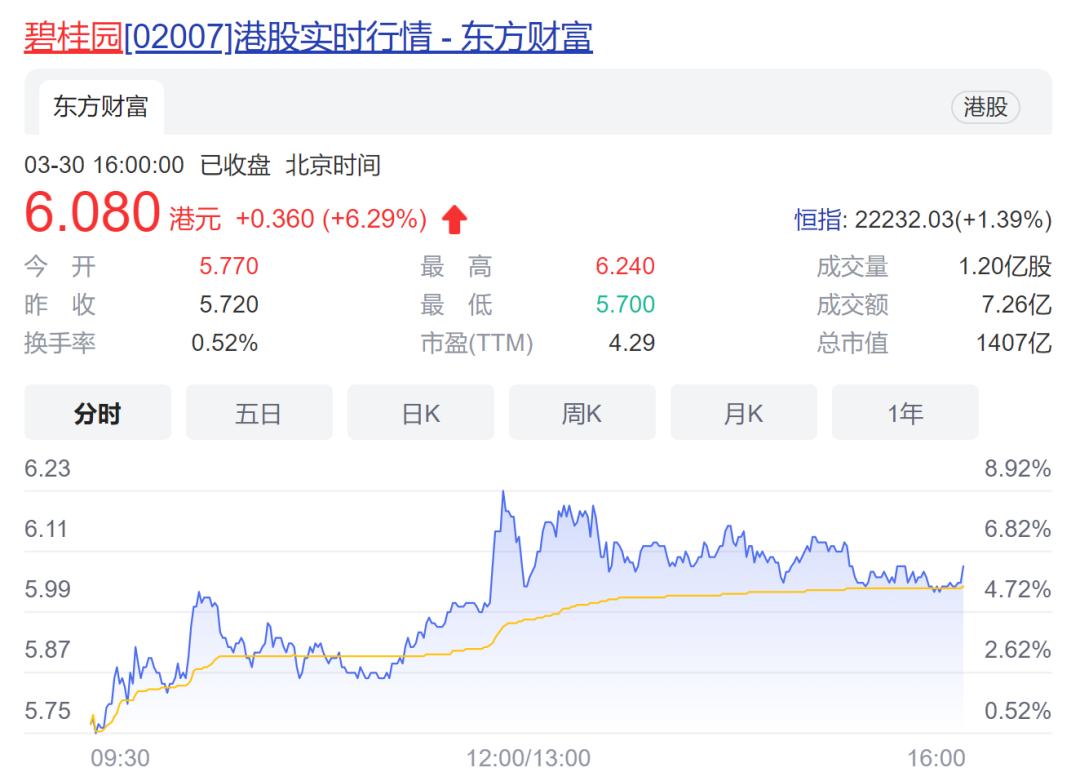Screen dimensions: 1080x781
Task: Click the 09:30 opening time label
Action: (x=120, y=759)
